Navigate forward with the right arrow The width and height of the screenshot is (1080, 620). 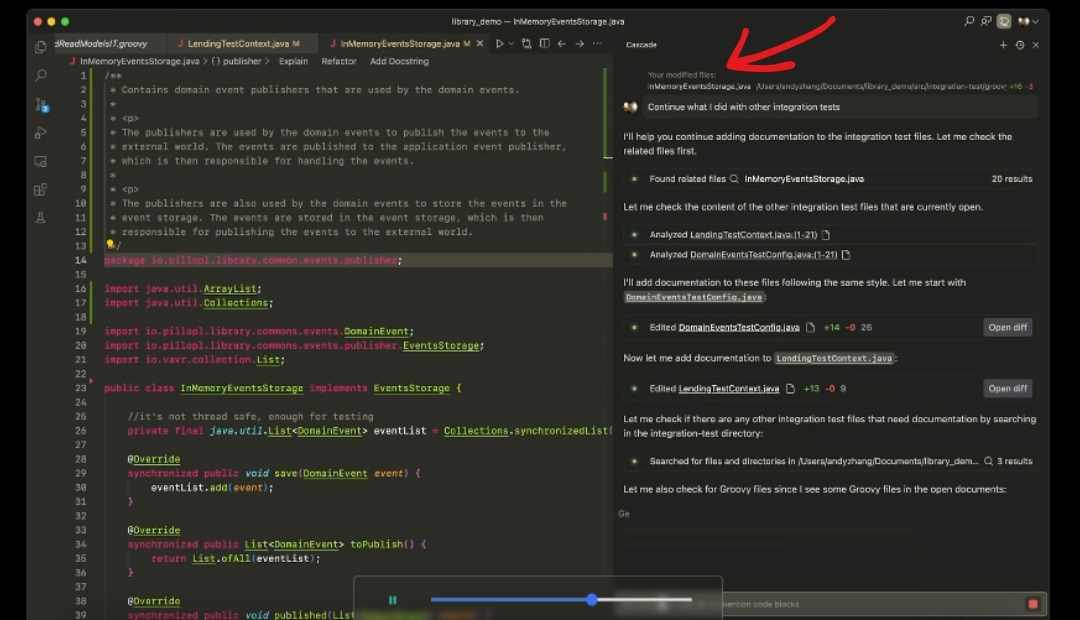[580, 43]
